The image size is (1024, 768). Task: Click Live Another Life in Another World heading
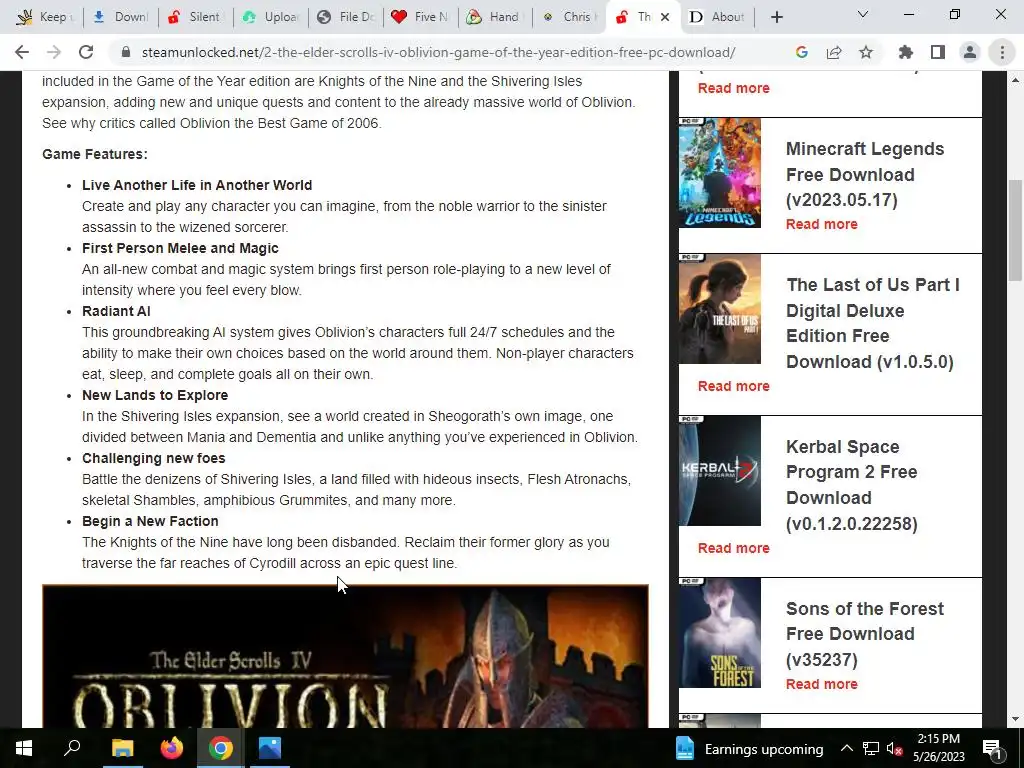click(197, 185)
